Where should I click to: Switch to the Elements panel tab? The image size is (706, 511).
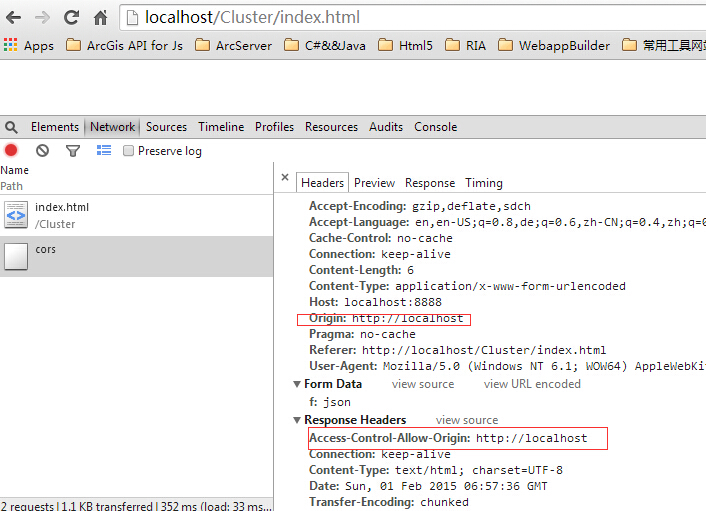point(54,127)
